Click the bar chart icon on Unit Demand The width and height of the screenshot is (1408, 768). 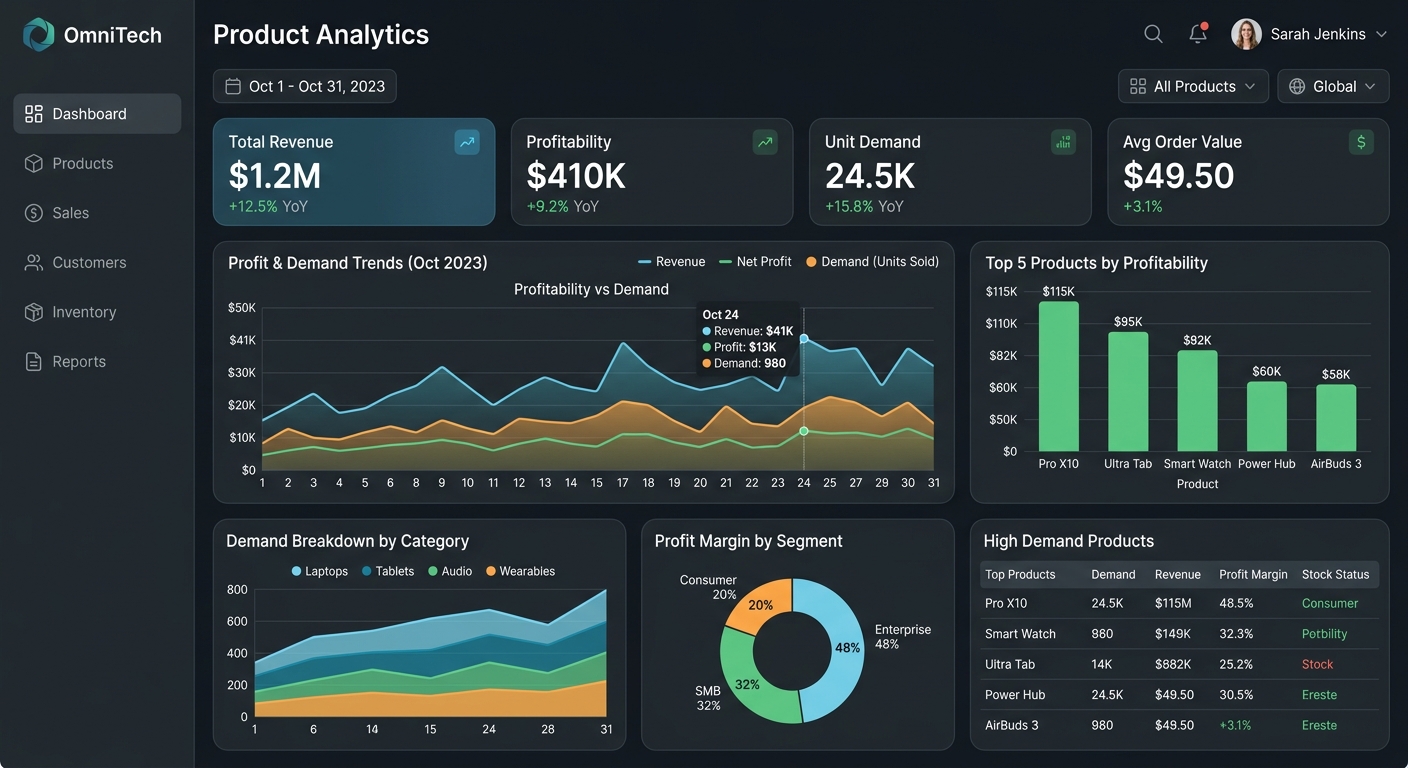point(1063,142)
